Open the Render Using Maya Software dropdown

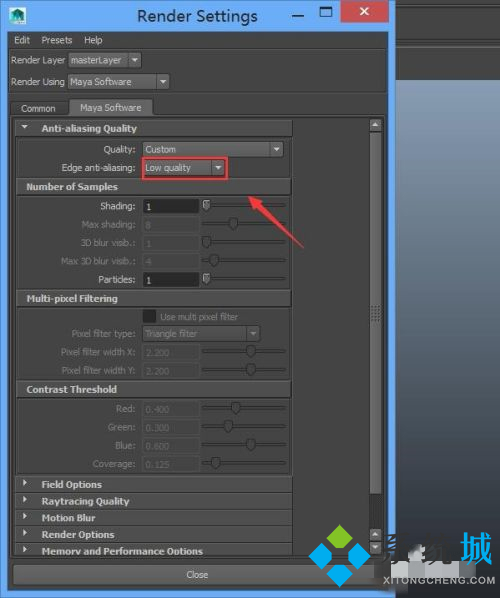click(x=118, y=82)
